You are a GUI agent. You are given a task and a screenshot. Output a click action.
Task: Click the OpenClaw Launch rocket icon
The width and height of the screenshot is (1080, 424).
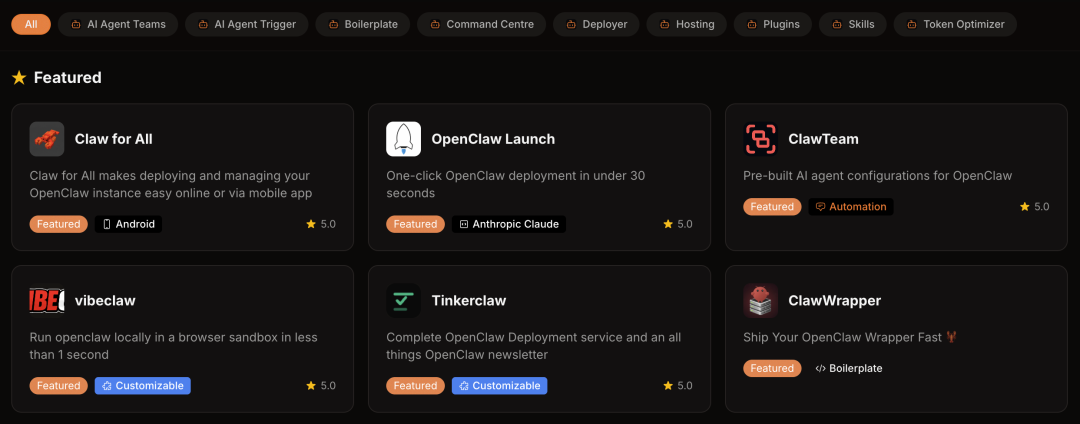coord(403,139)
